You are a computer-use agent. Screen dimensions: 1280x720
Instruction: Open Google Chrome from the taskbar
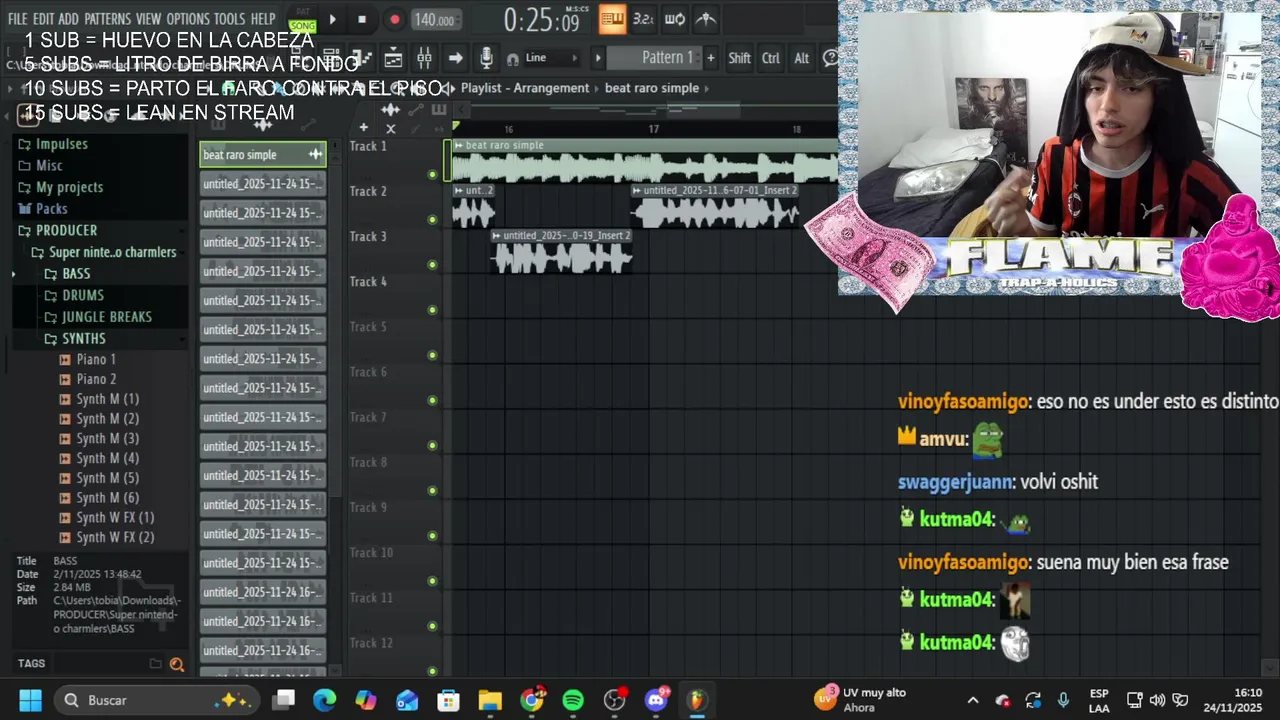[532, 700]
